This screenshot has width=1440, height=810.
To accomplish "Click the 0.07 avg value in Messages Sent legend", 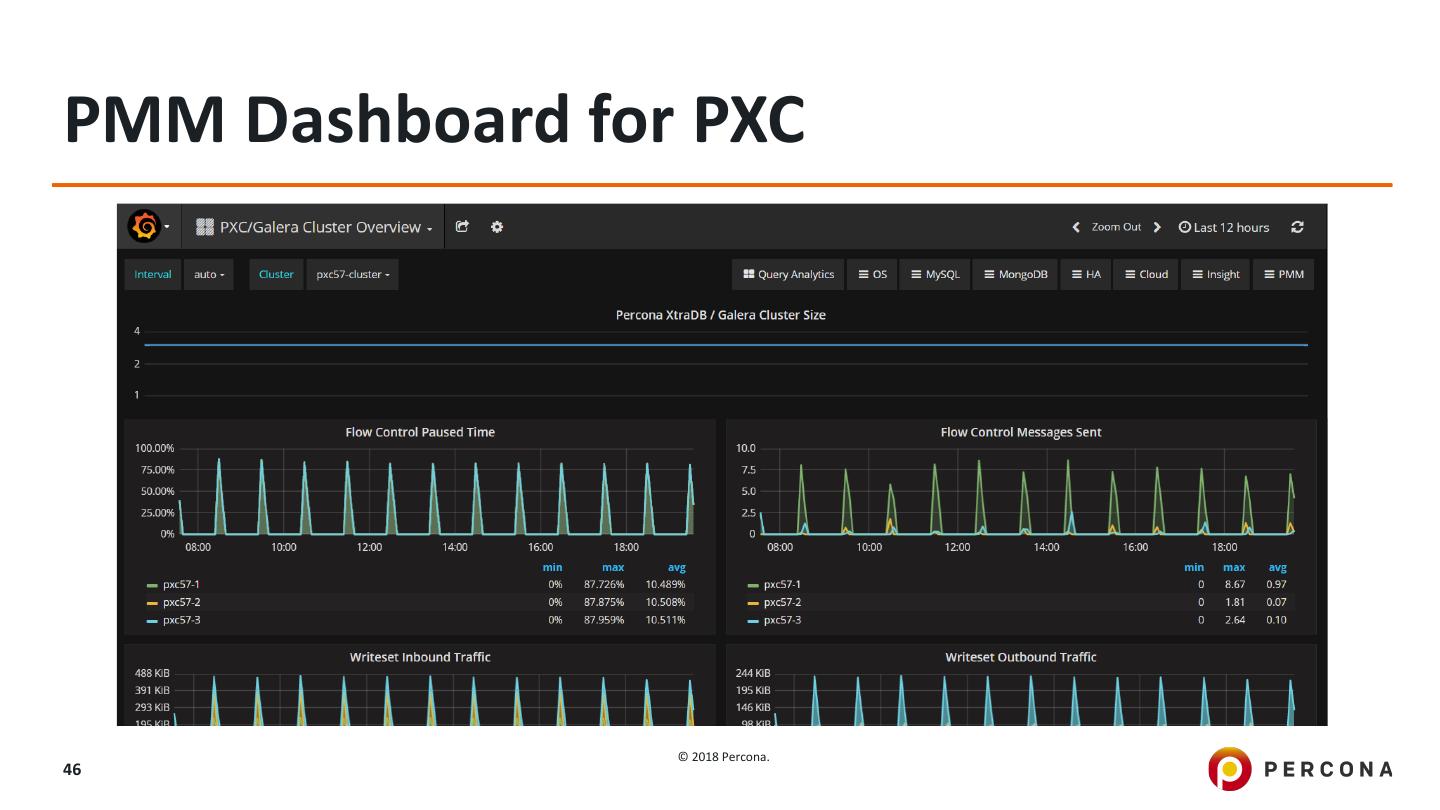I will [x=1277, y=602].
